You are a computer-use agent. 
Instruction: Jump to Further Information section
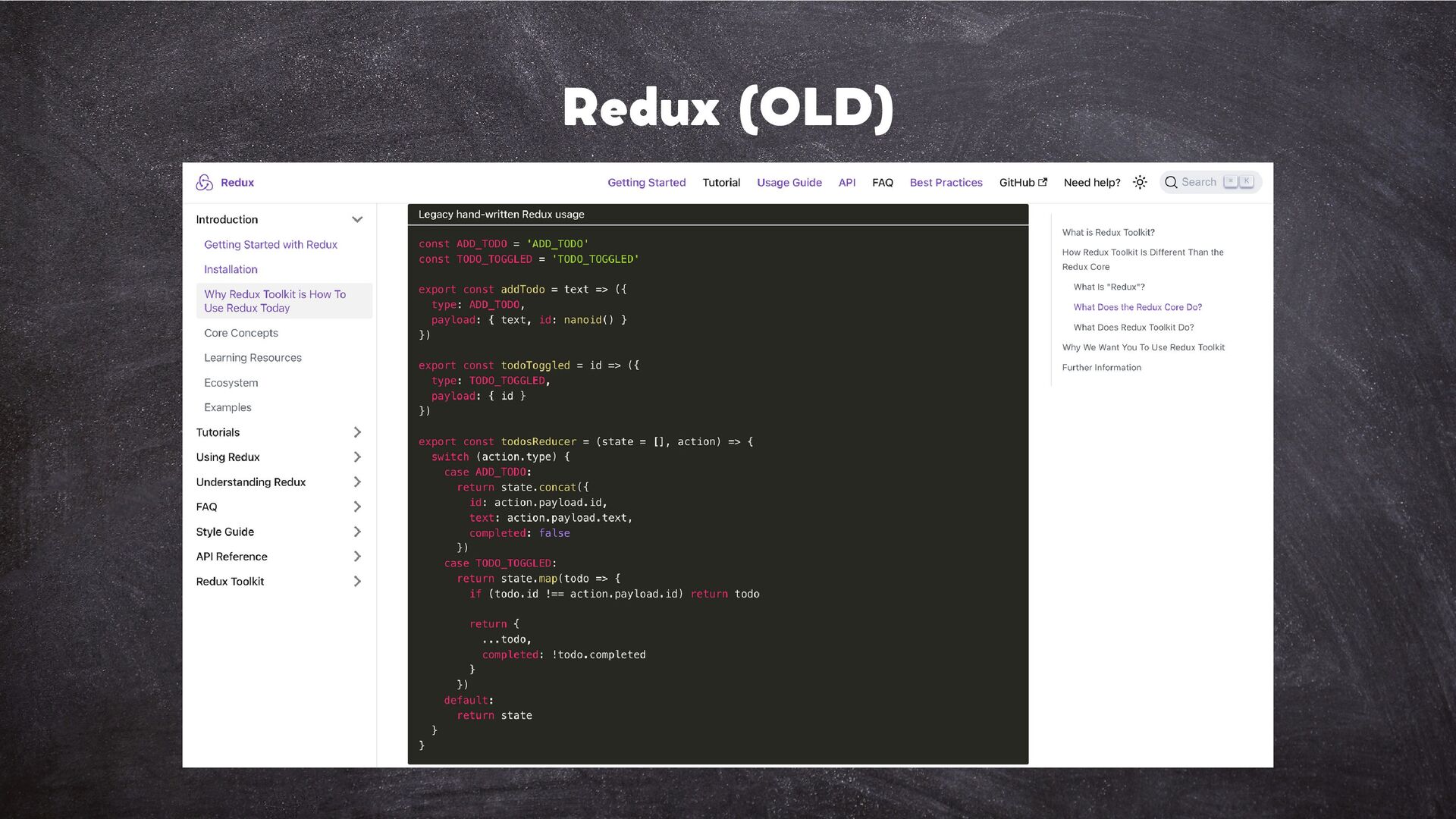point(1101,368)
